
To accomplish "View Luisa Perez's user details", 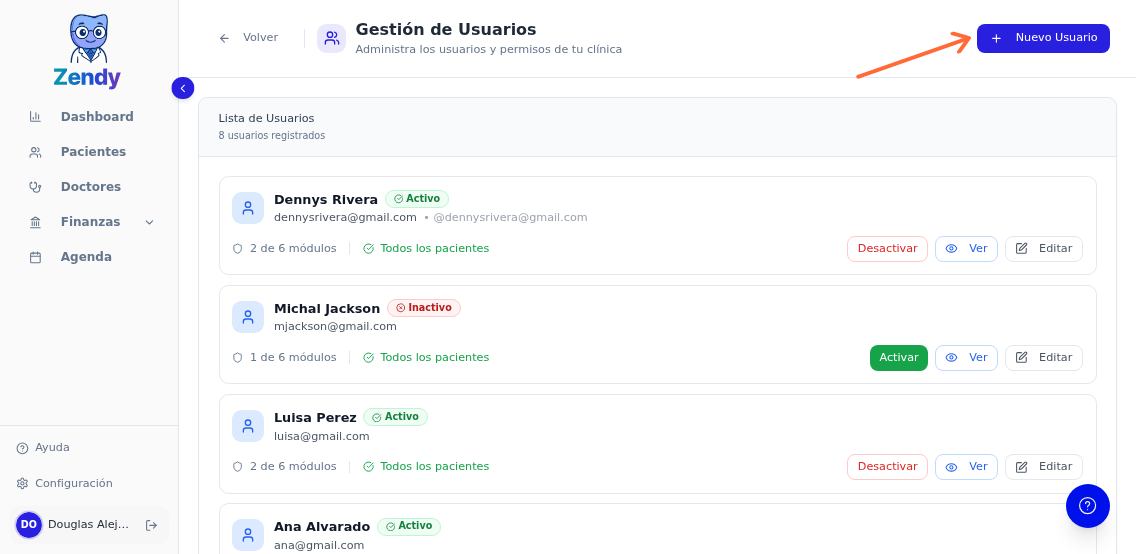I will tap(966, 467).
